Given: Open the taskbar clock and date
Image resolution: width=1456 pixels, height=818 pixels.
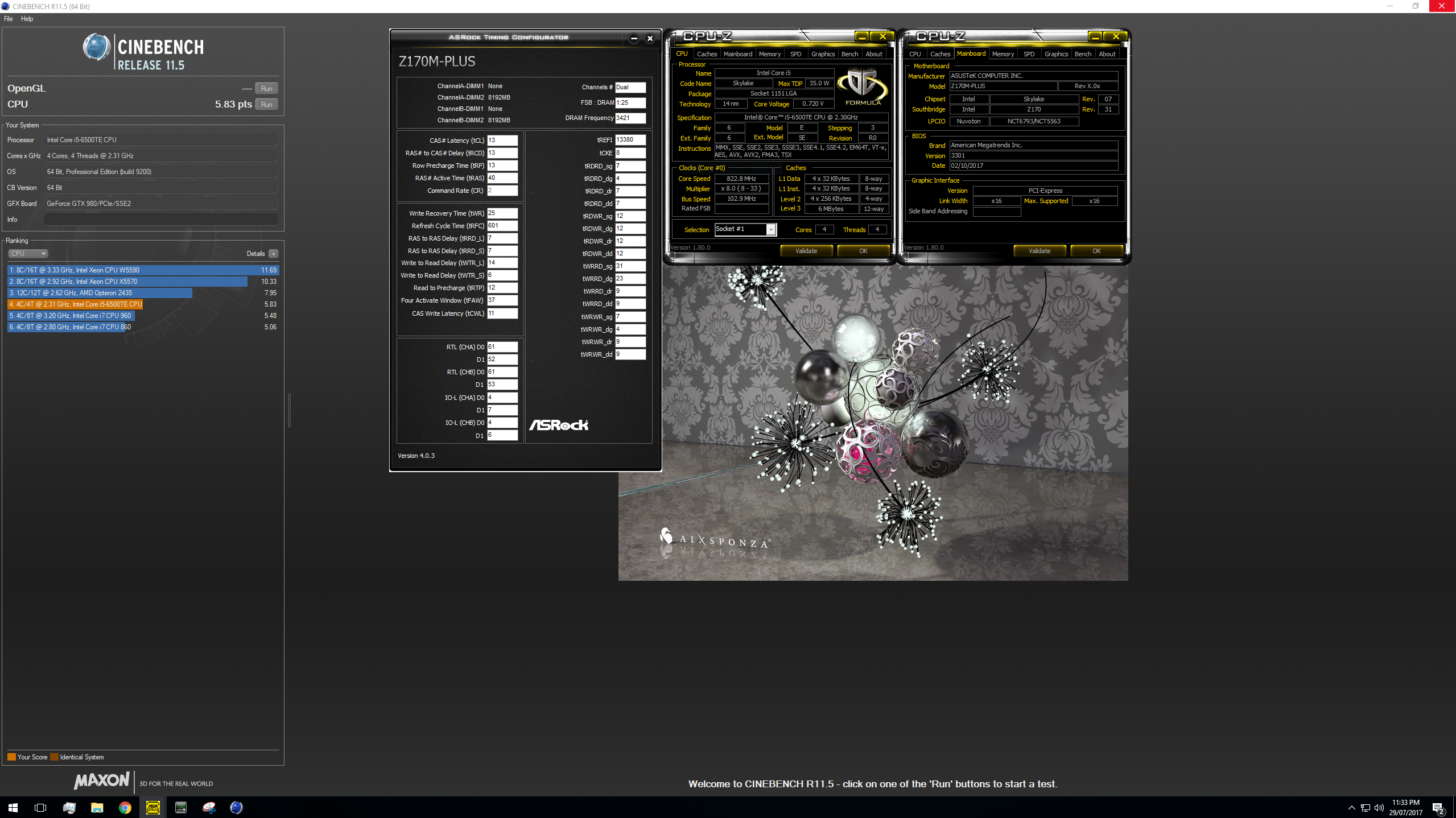Looking at the screenshot, I should [x=1405, y=808].
